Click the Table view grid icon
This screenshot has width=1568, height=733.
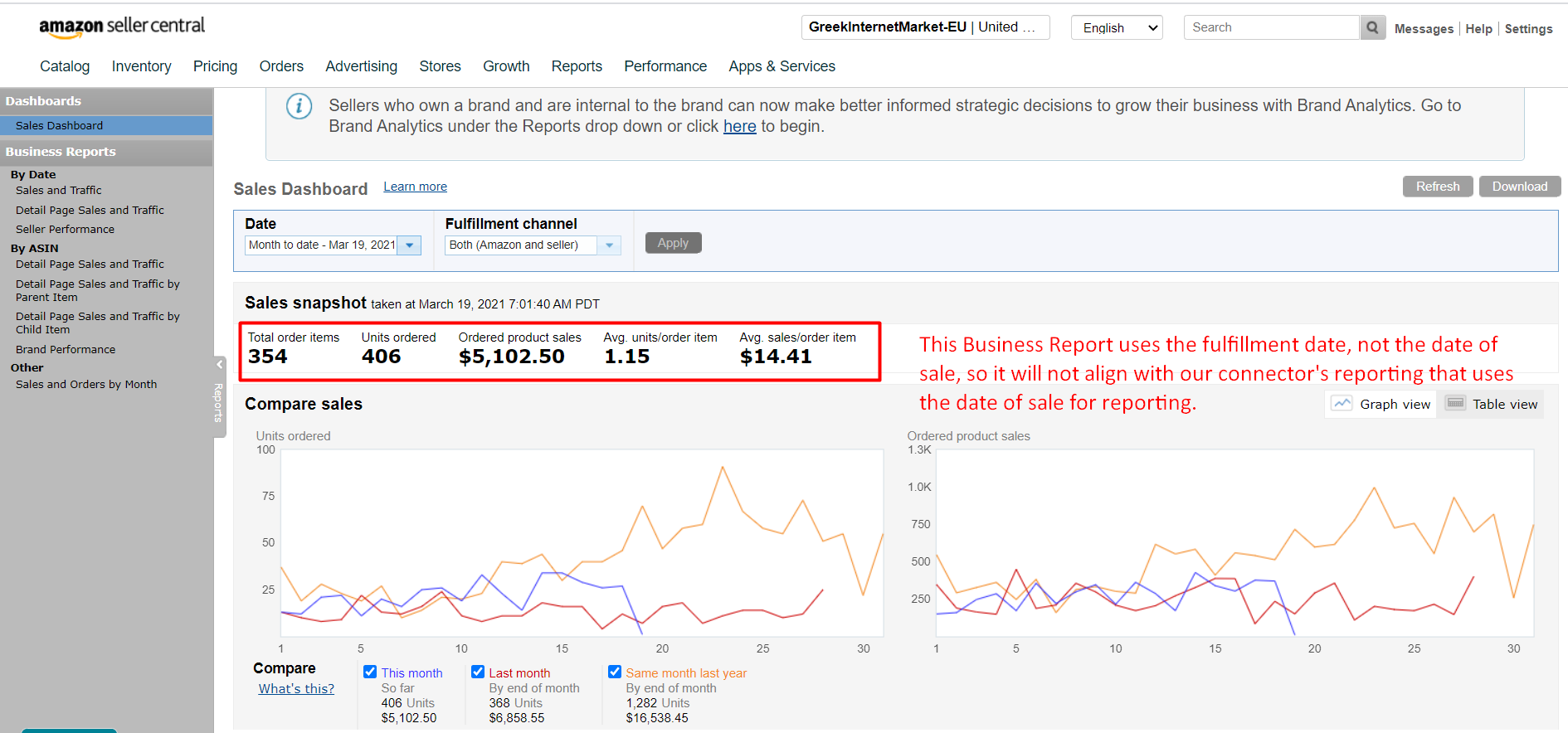[x=1455, y=404]
